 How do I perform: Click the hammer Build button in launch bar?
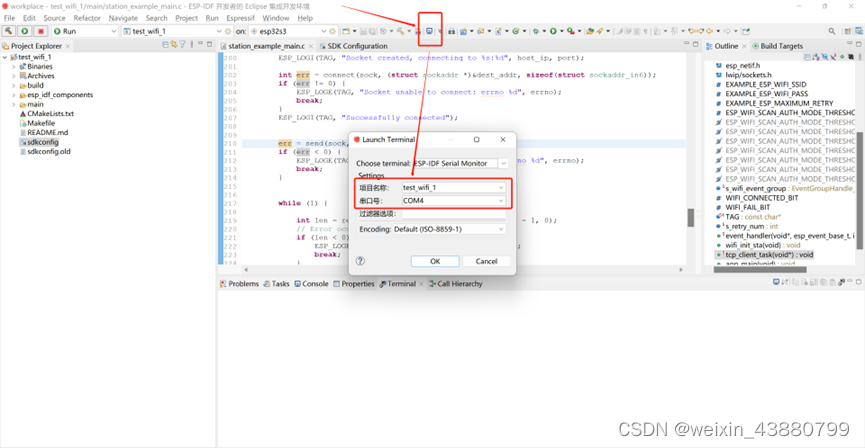tap(9, 31)
